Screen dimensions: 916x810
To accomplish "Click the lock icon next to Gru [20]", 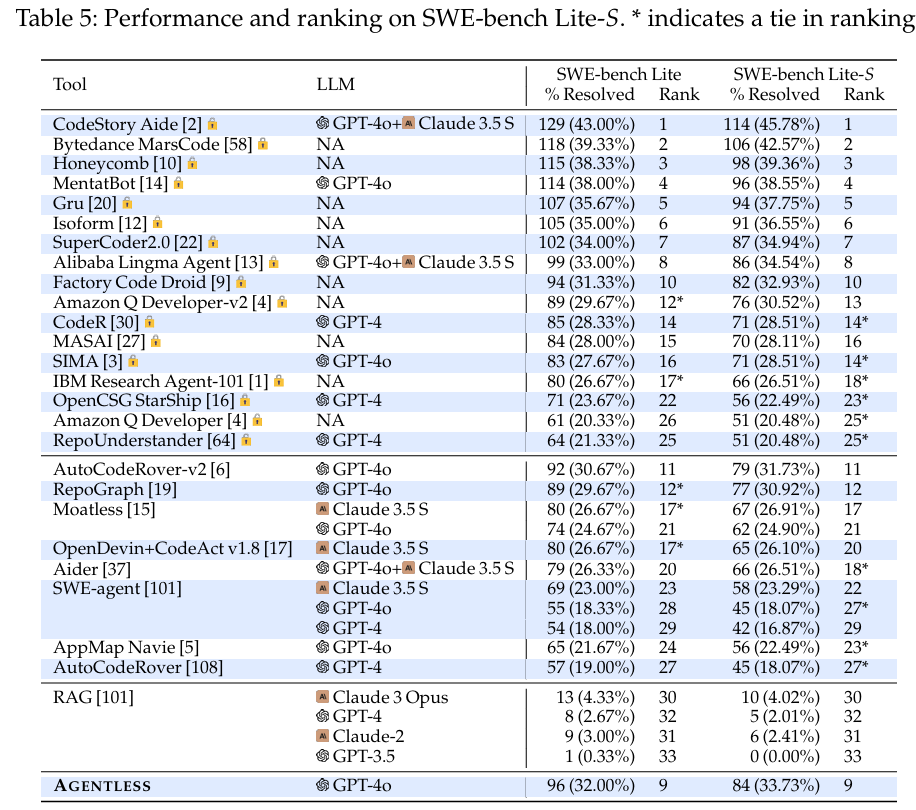I will point(127,203).
